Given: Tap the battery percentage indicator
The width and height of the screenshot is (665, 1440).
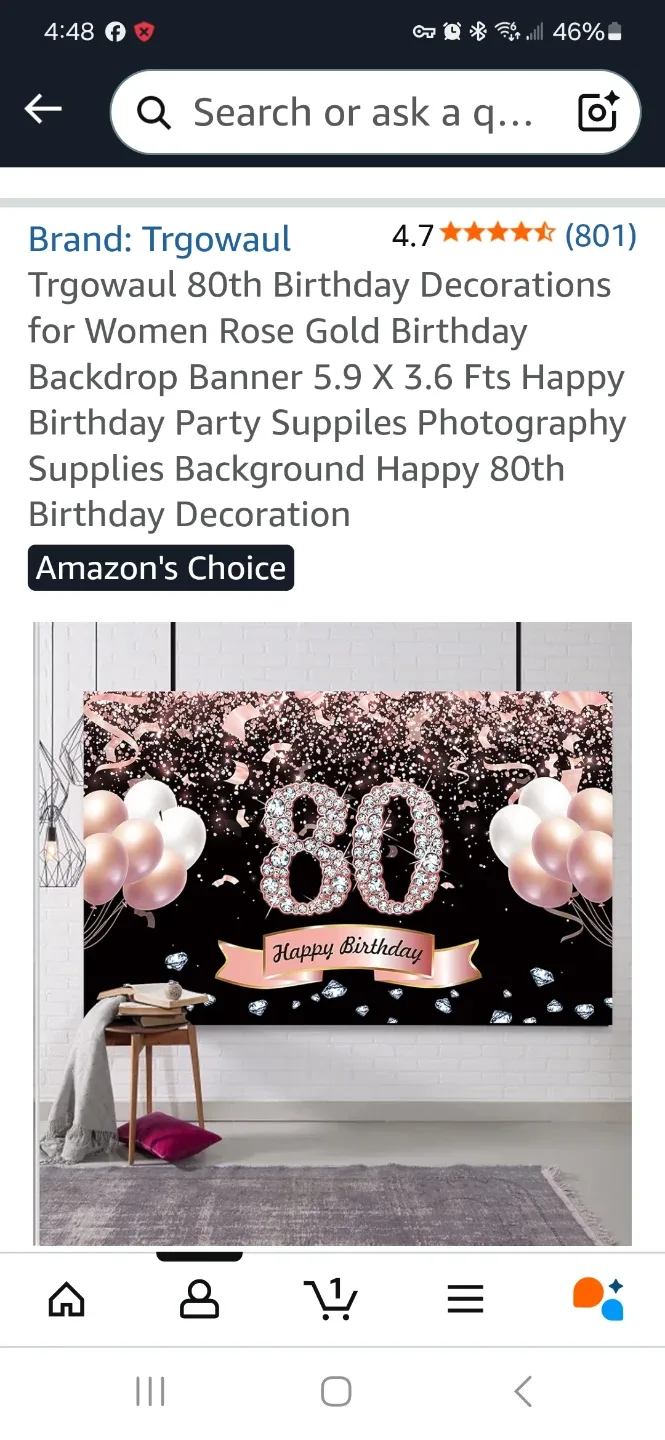Looking at the screenshot, I should 587,32.
